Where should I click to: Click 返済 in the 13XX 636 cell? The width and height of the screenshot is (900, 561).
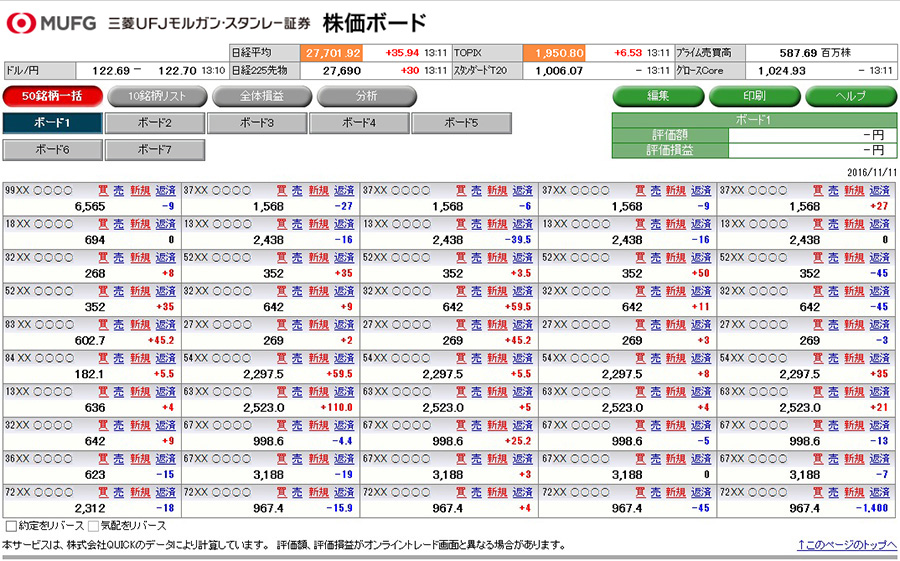[x=165, y=392]
